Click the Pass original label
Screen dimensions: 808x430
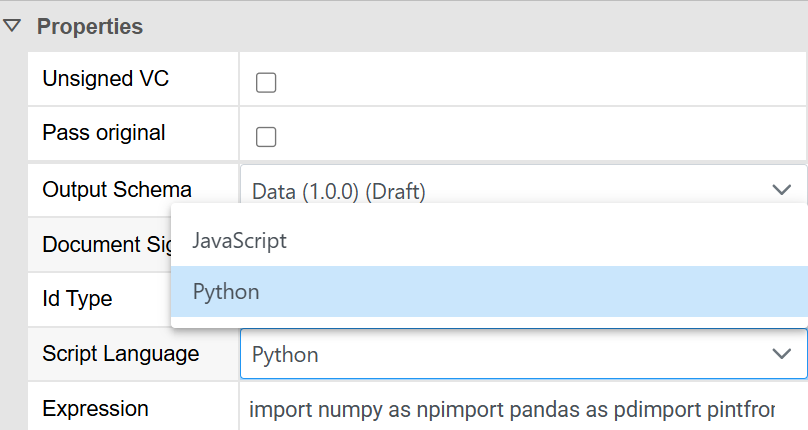103,133
